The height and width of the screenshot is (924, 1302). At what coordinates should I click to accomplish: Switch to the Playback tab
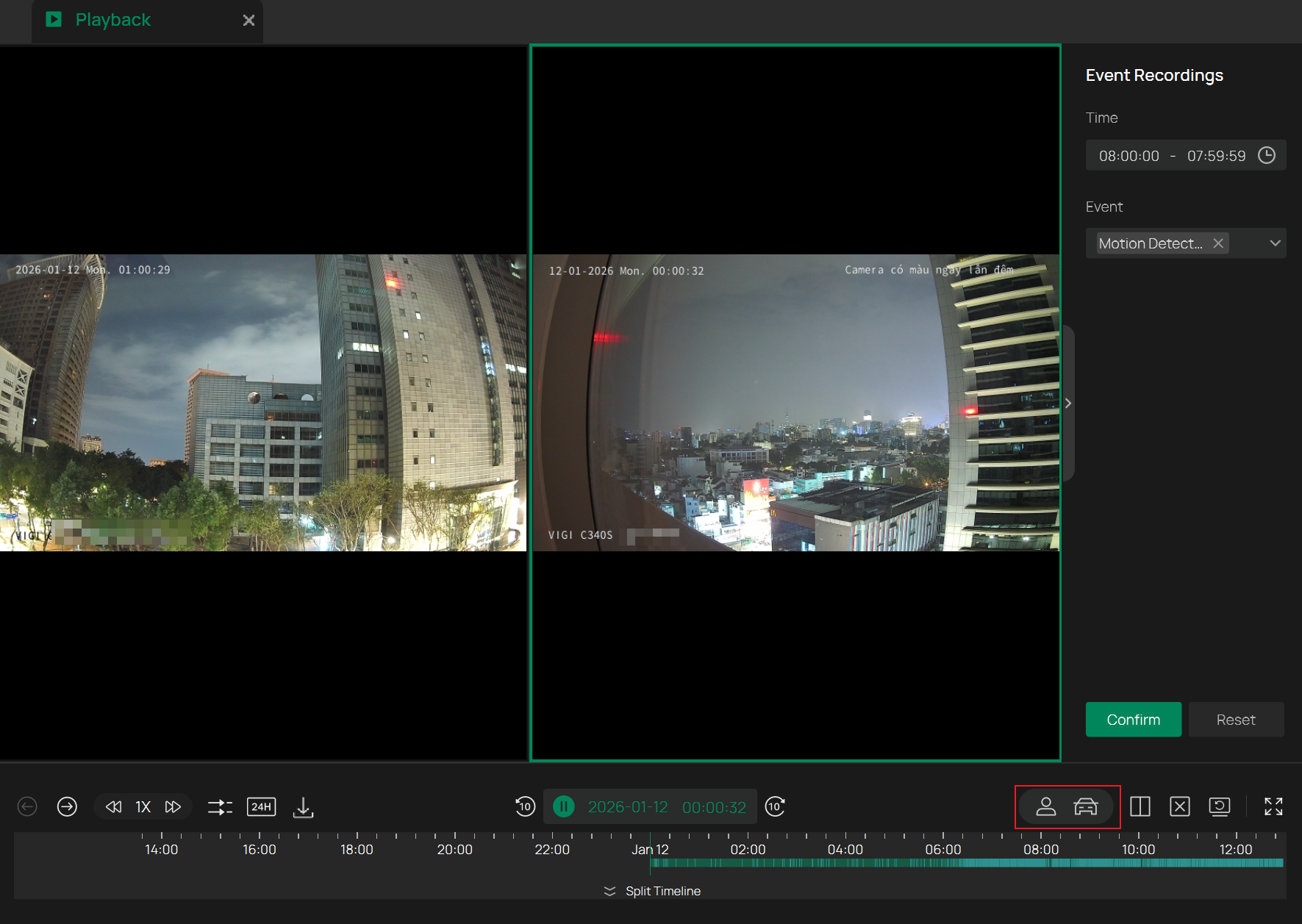click(112, 20)
